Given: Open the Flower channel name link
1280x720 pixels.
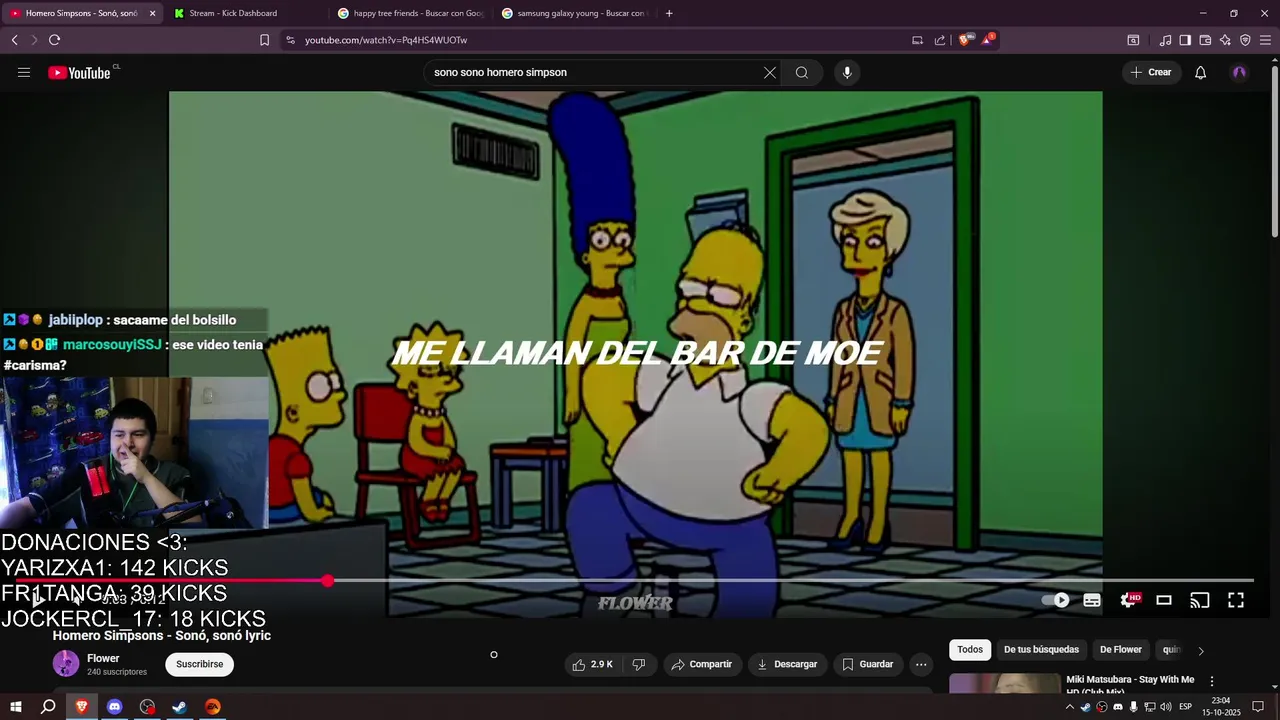Looking at the screenshot, I should point(103,658).
